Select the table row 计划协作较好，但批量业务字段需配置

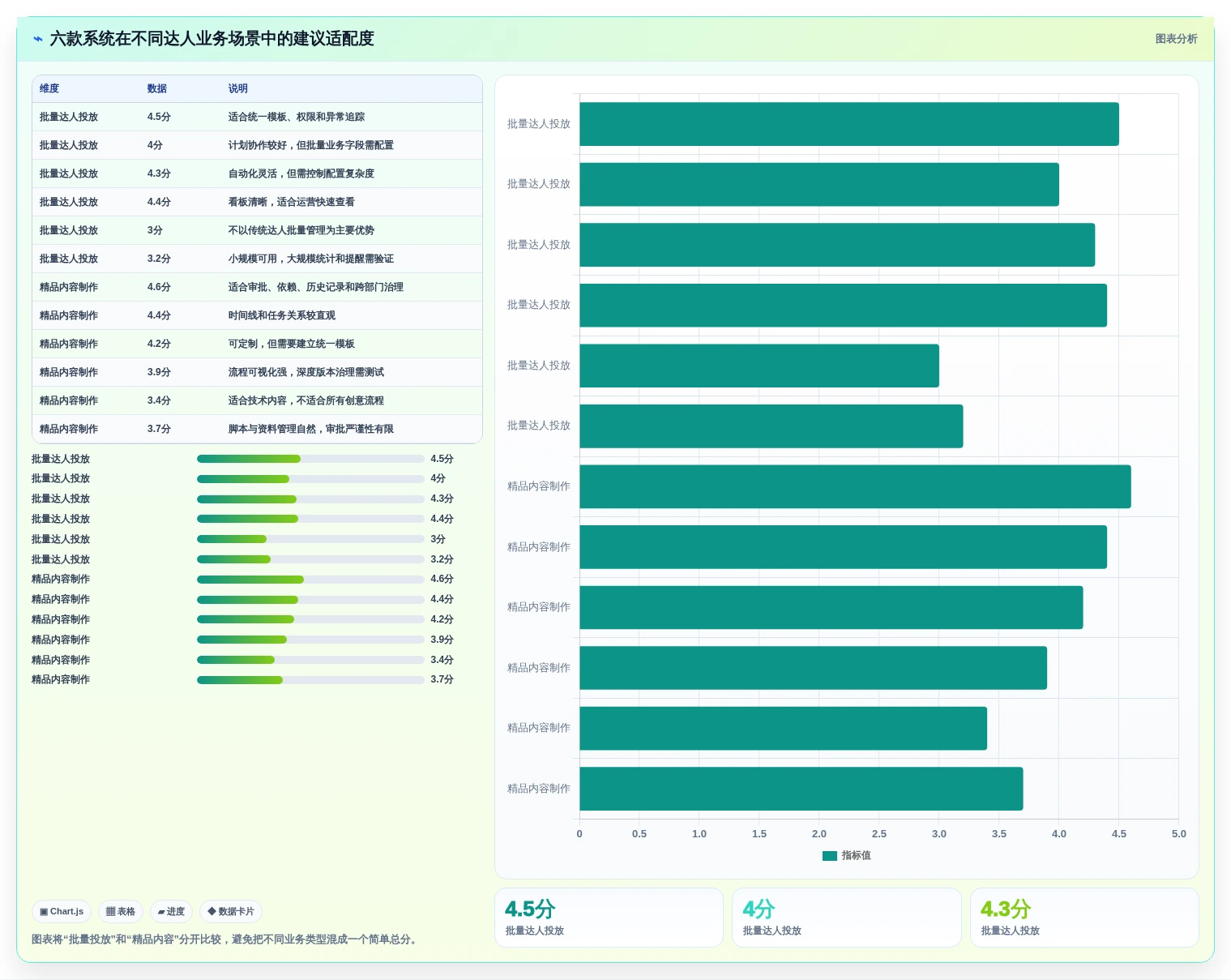(257, 145)
